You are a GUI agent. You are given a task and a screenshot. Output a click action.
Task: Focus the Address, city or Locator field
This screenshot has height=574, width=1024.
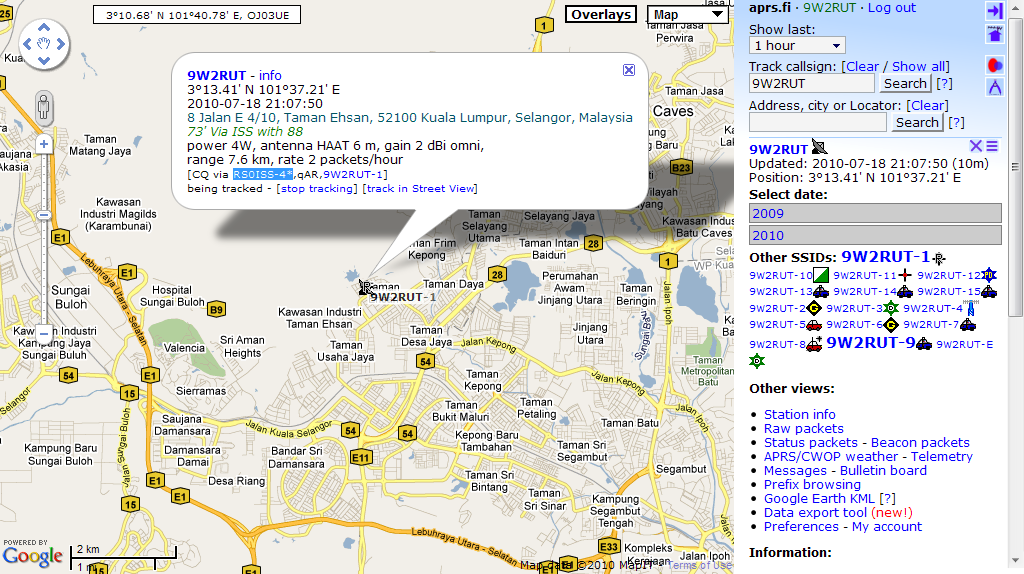(818, 123)
